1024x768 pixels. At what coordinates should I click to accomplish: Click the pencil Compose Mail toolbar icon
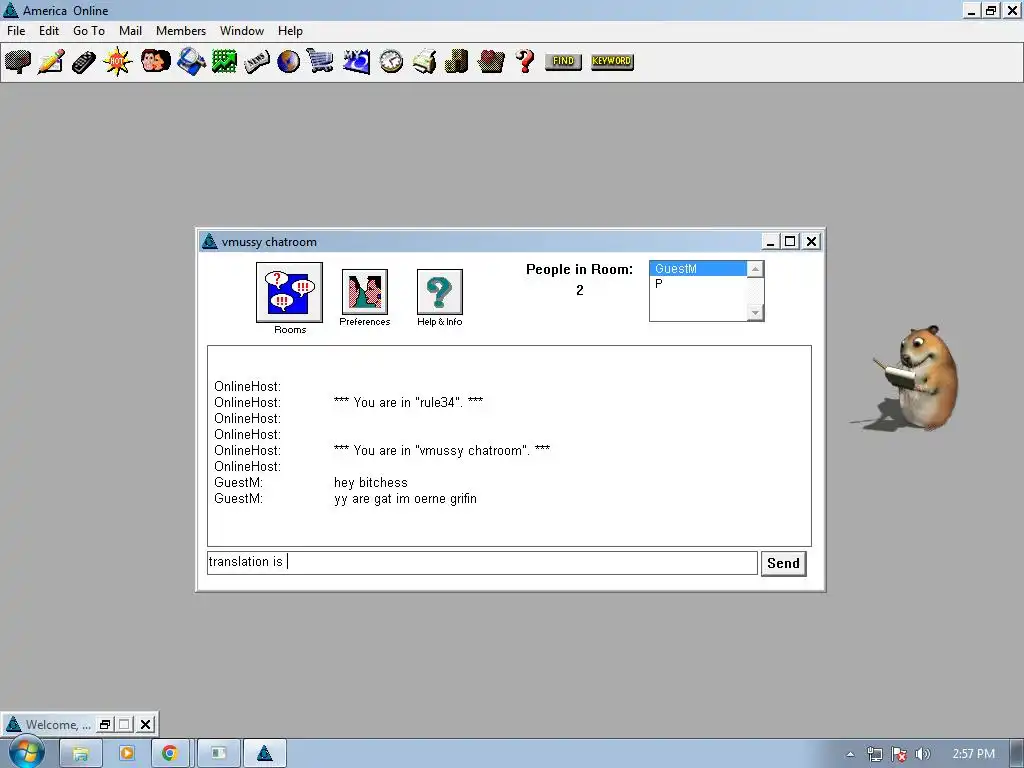click(x=51, y=62)
